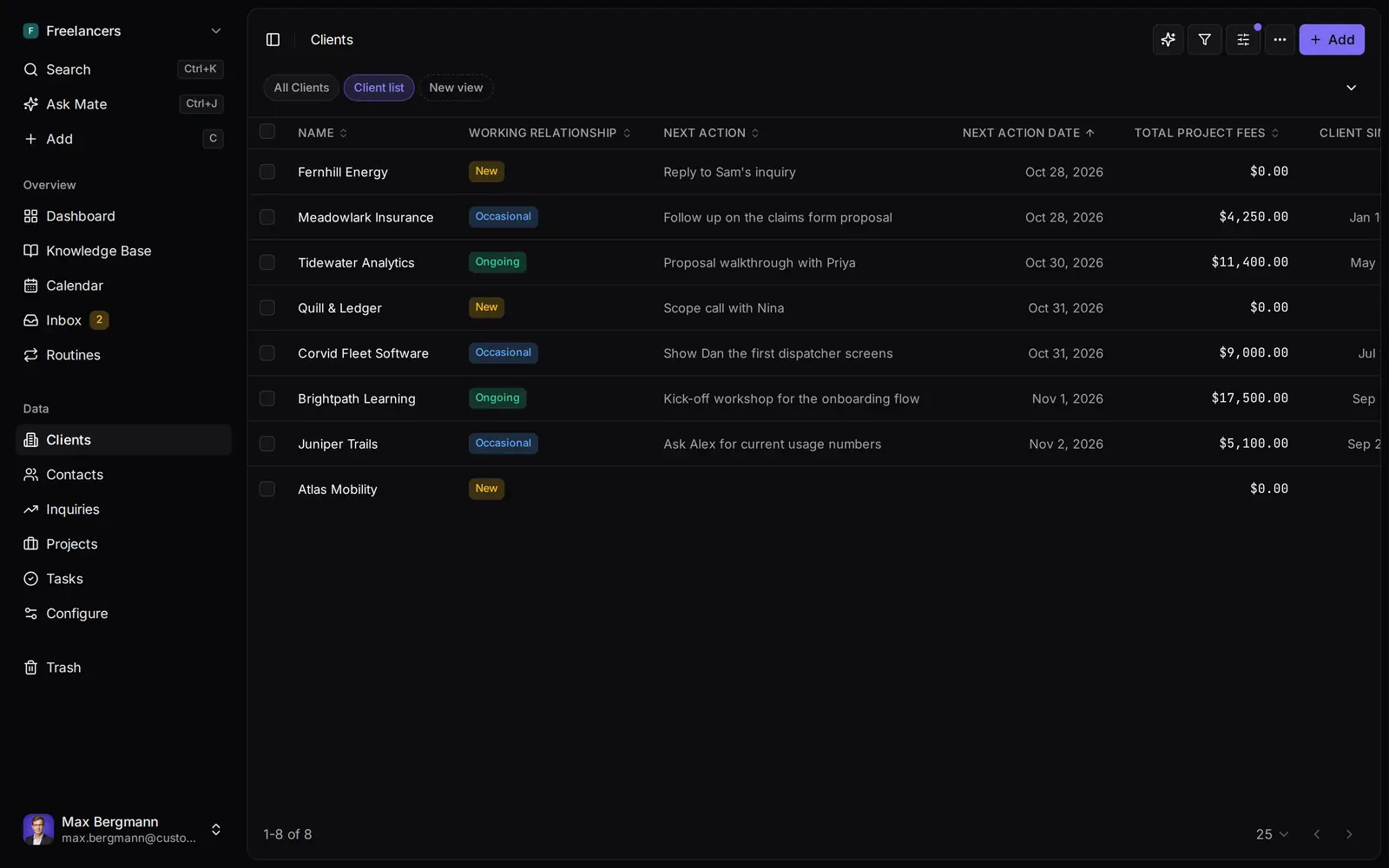1389x868 pixels.
Task: Open view settings sliders icon
Action: click(1242, 40)
